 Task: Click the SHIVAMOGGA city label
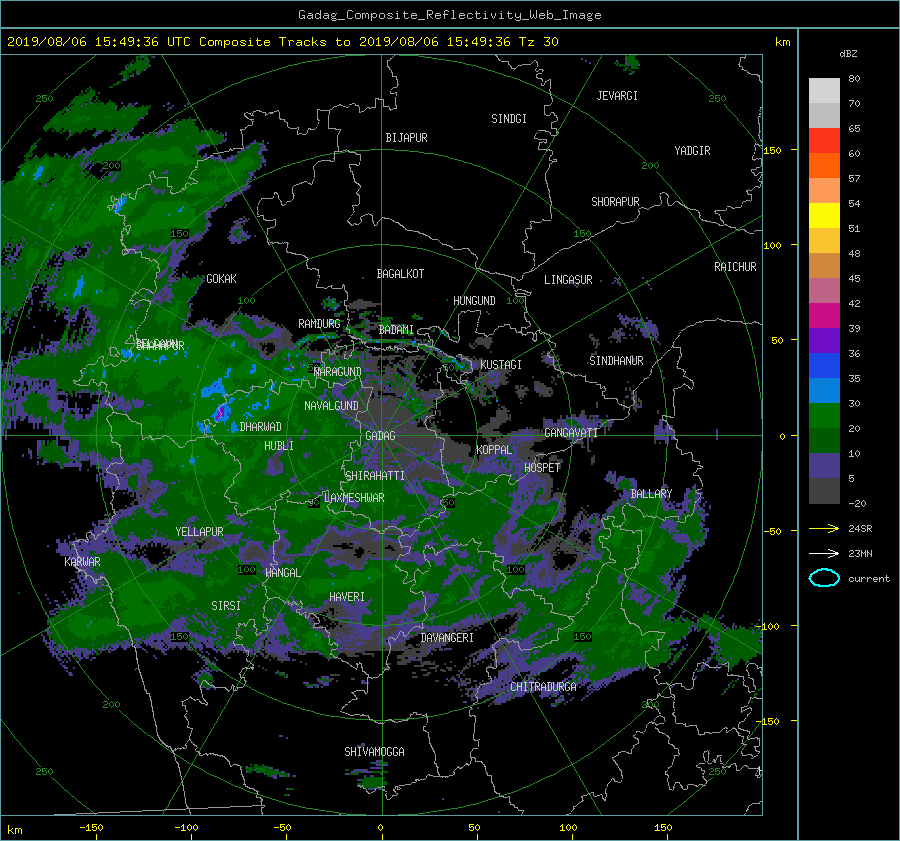[374, 751]
